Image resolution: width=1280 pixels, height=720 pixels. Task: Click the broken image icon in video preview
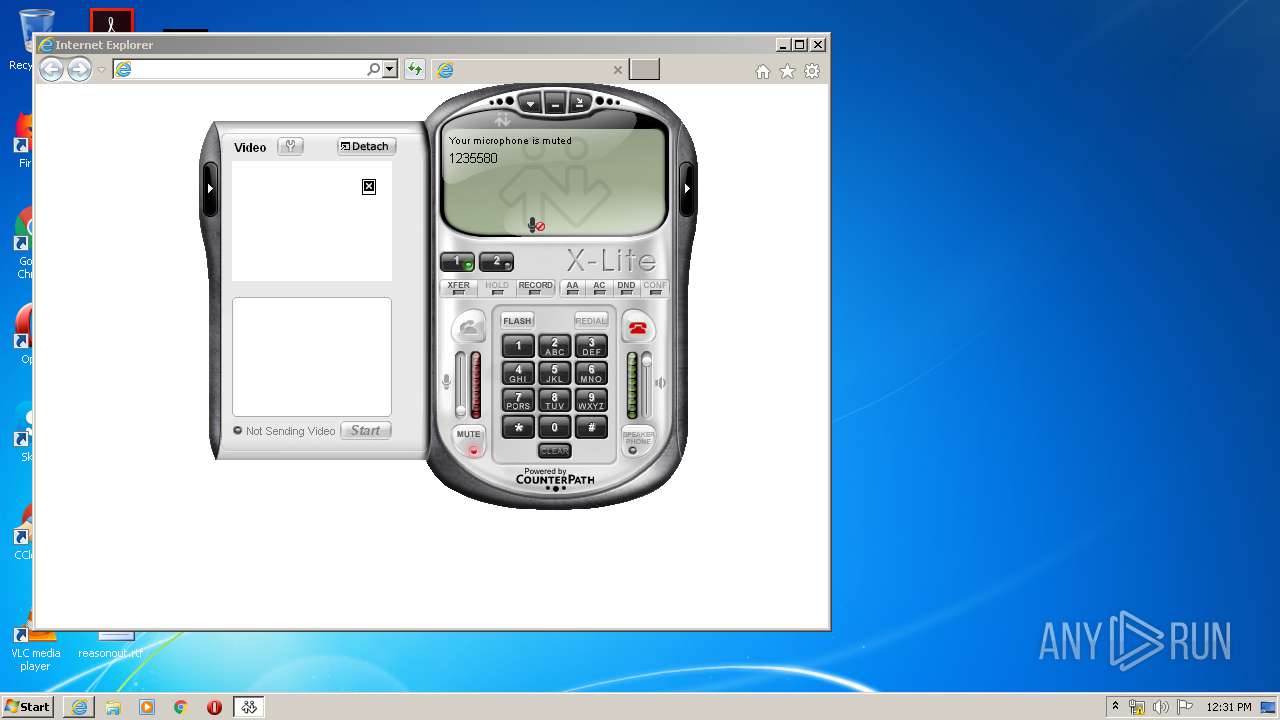(x=369, y=187)
